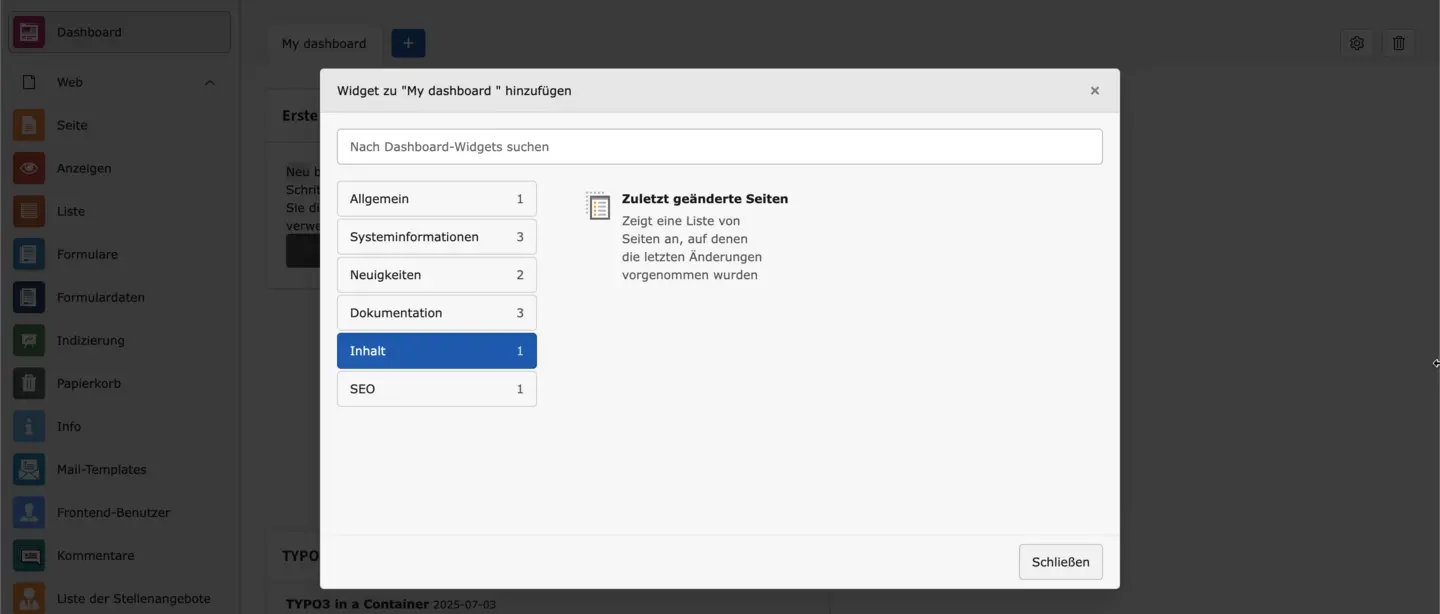This screenshot has width=1440, height=614.
Task: Open the Mail-Templates icon
Action: pos(29,469)
